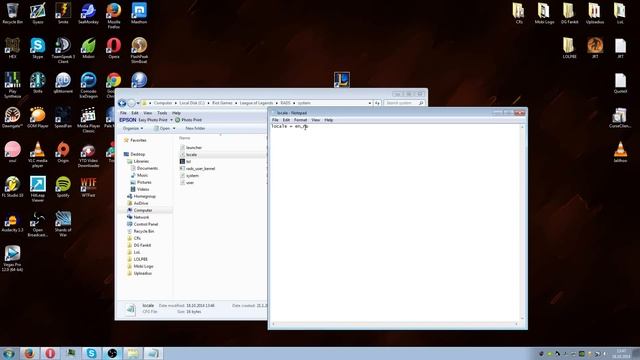Open the Recycle Bin desktop icon
The width and height of the screenshot is (640, 360).
click(x=12, y=13)
